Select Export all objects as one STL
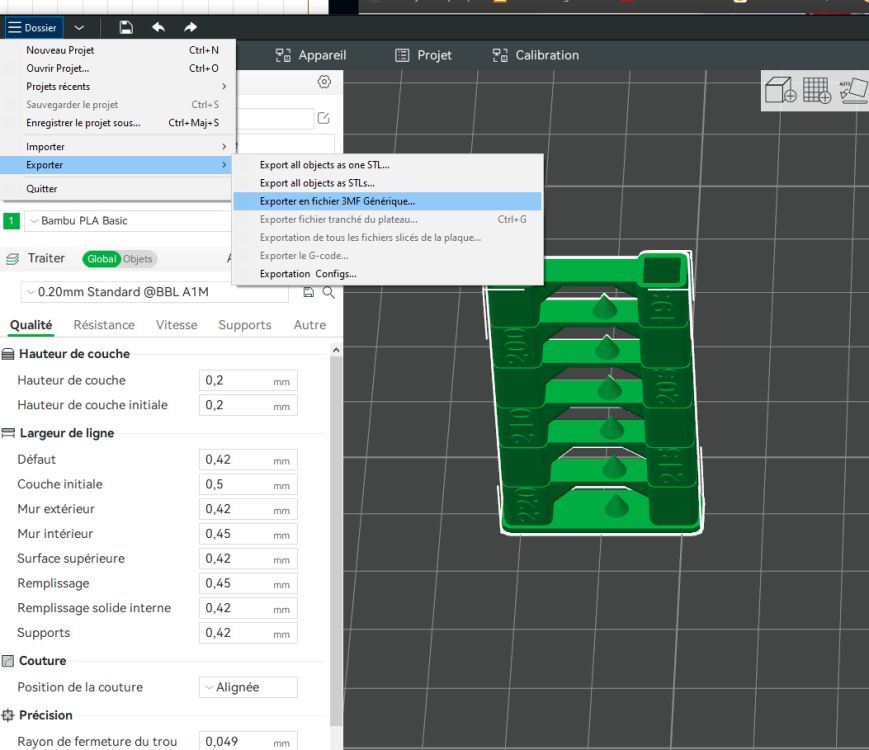This screenshot has height=750, width=869. pos(324,165)
